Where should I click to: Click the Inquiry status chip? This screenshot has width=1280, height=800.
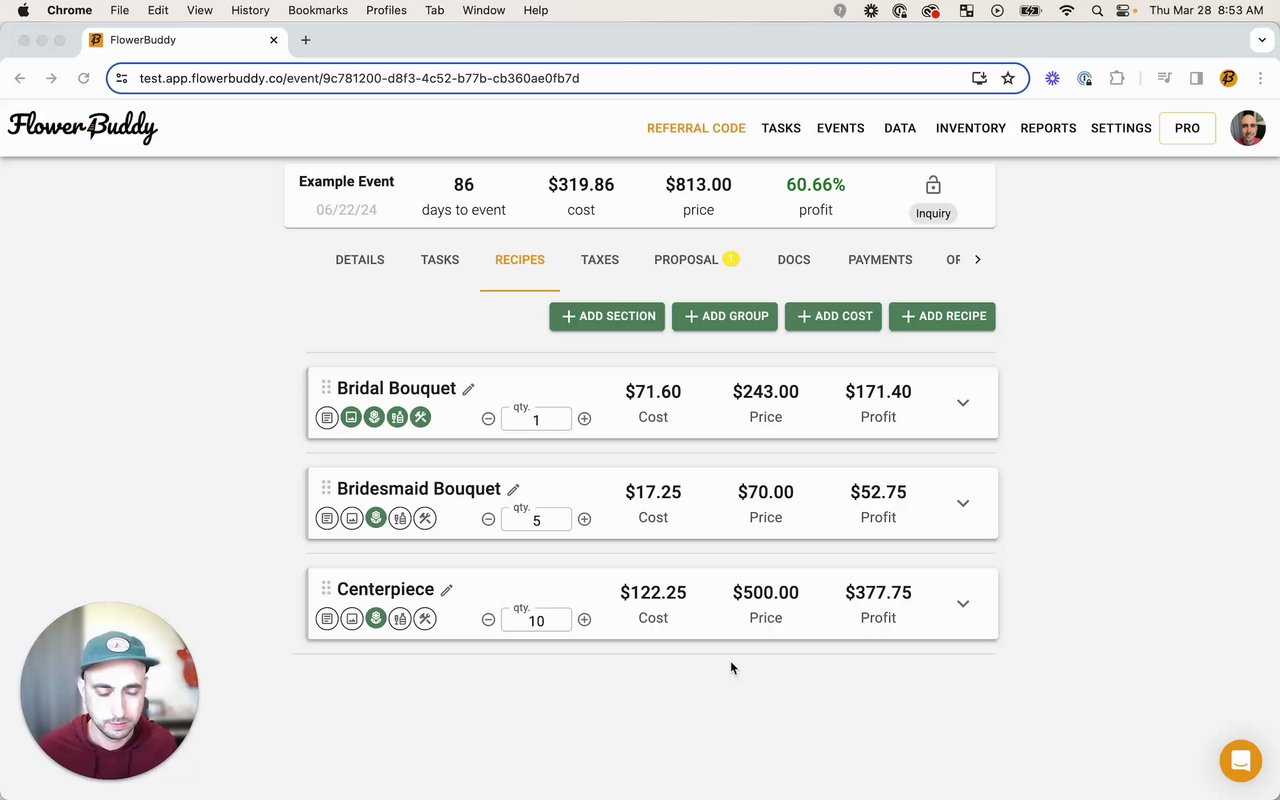[x=933, y=213]
